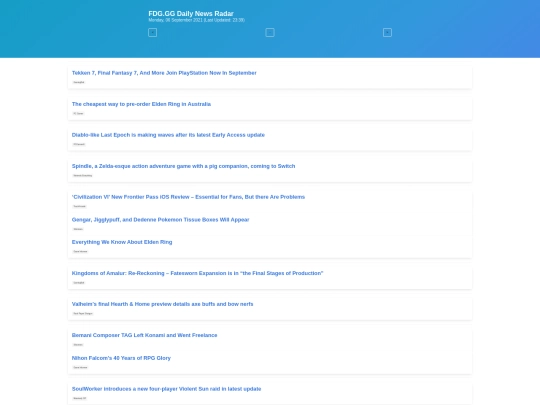Image resolution: width=540 pixels, height=405 pixels.
Task: Click the leftmost square icon in the header
Action: (153, 33)
